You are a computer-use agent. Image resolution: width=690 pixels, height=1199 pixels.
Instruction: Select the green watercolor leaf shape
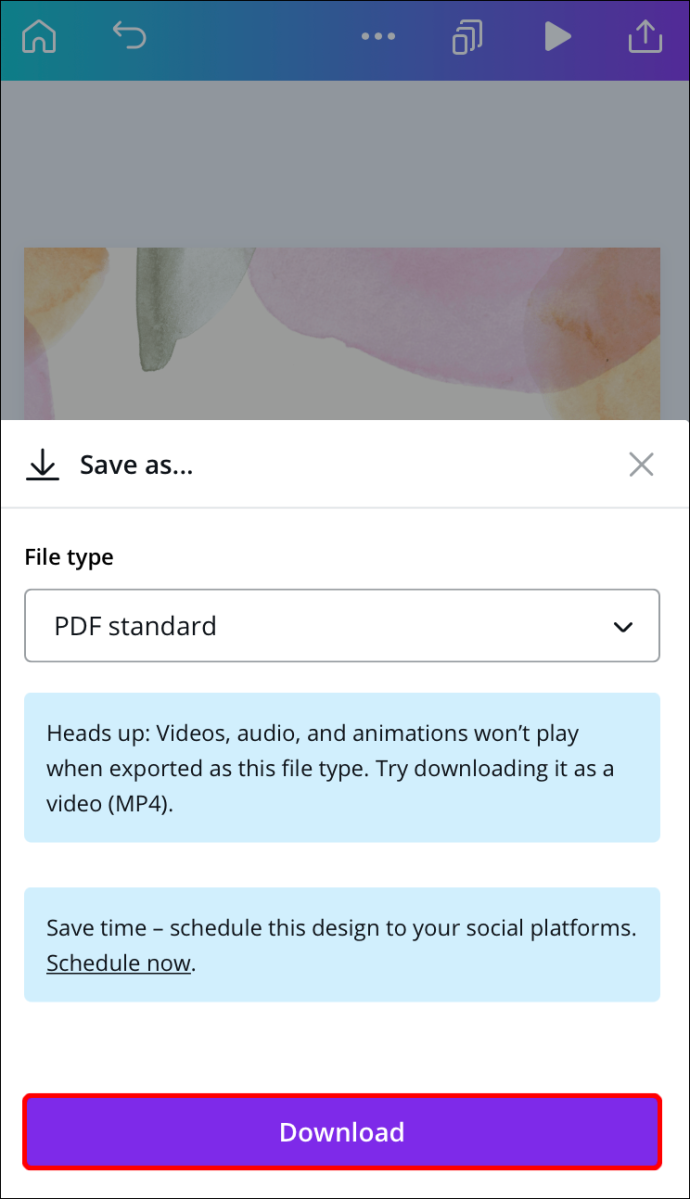tap(184, 306)
